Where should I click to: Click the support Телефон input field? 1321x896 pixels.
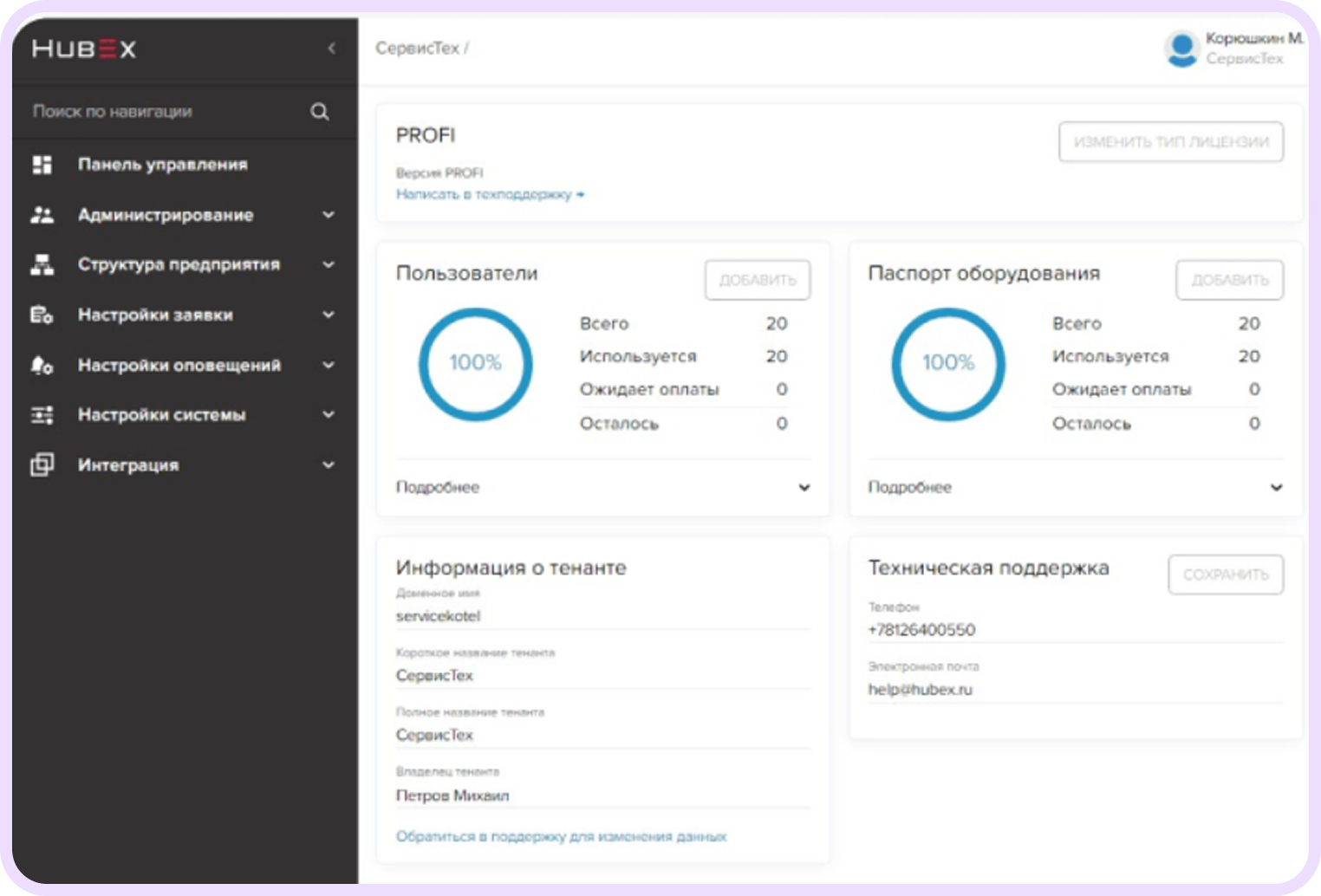pyautogui.click(x=1075, y=630)
